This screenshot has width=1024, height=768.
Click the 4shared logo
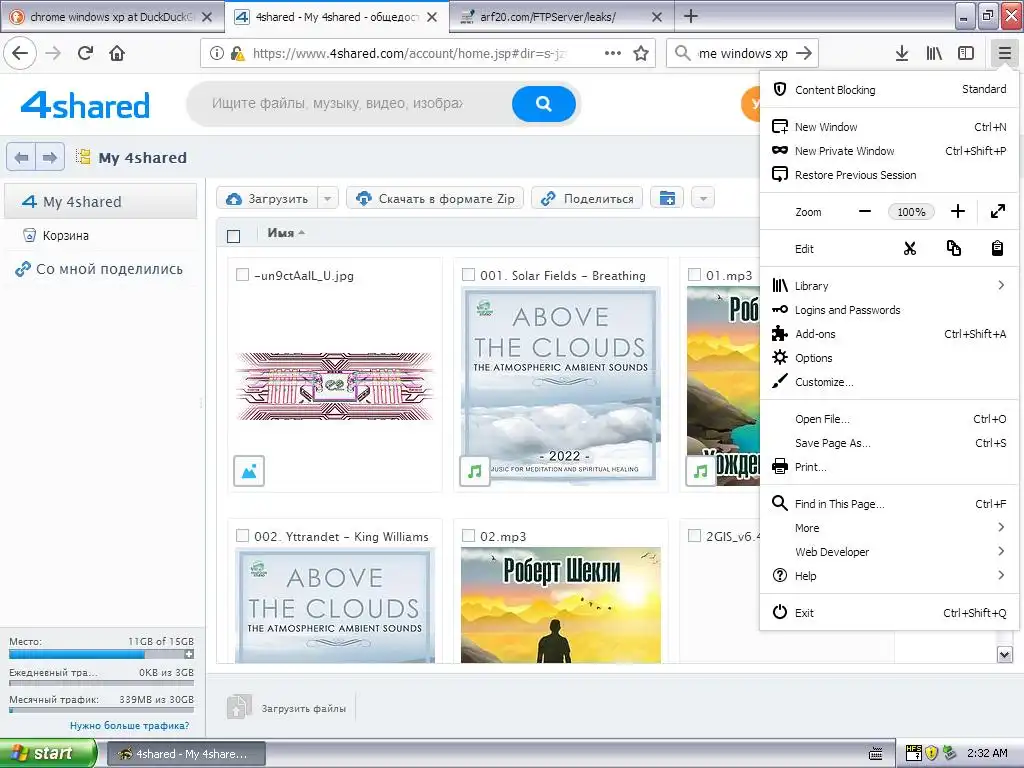click(85, 104)
